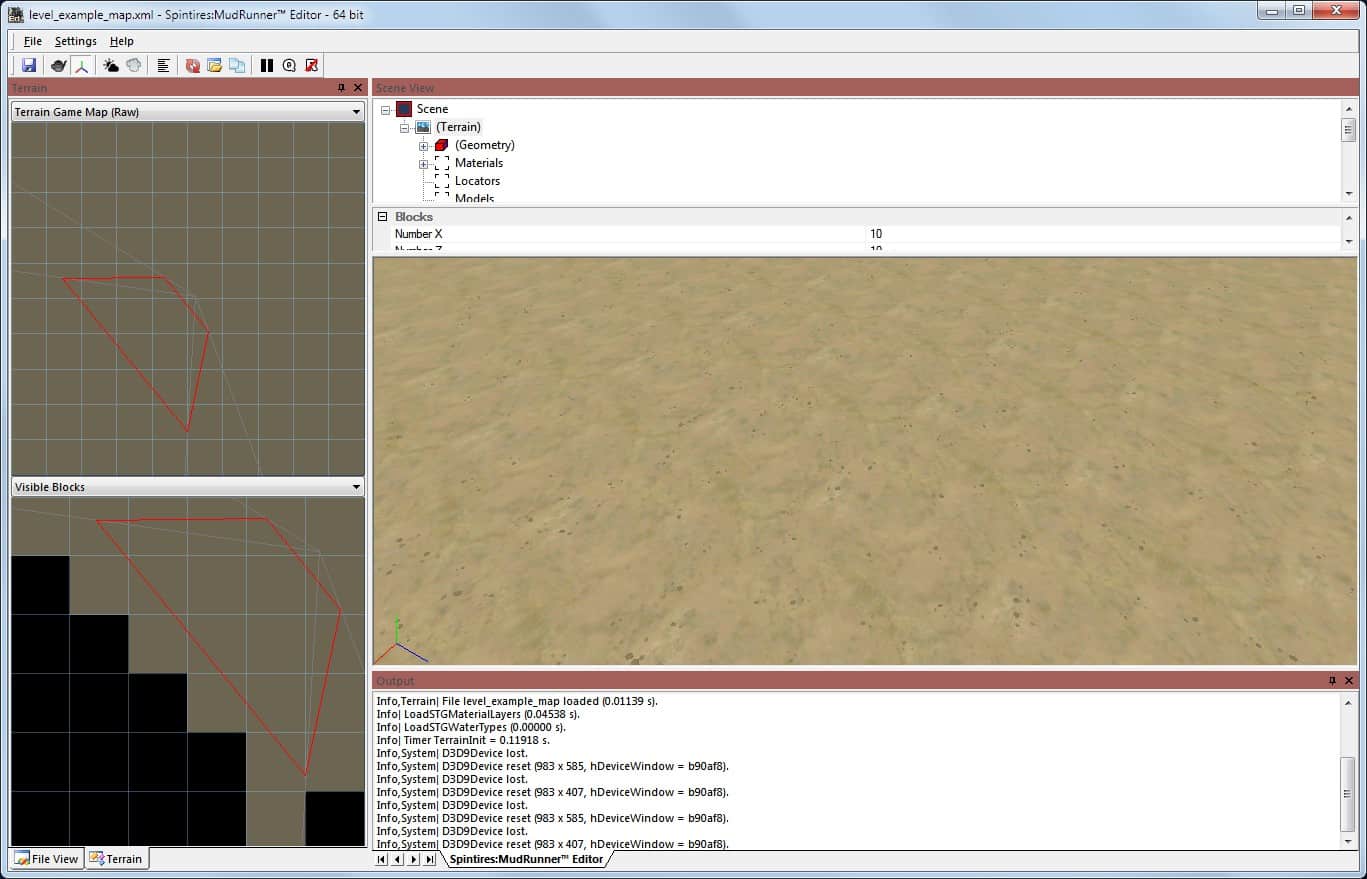Open the Visible Blocks dropdown
Screen dimensions: 1367x879
(x=356, y=487)
